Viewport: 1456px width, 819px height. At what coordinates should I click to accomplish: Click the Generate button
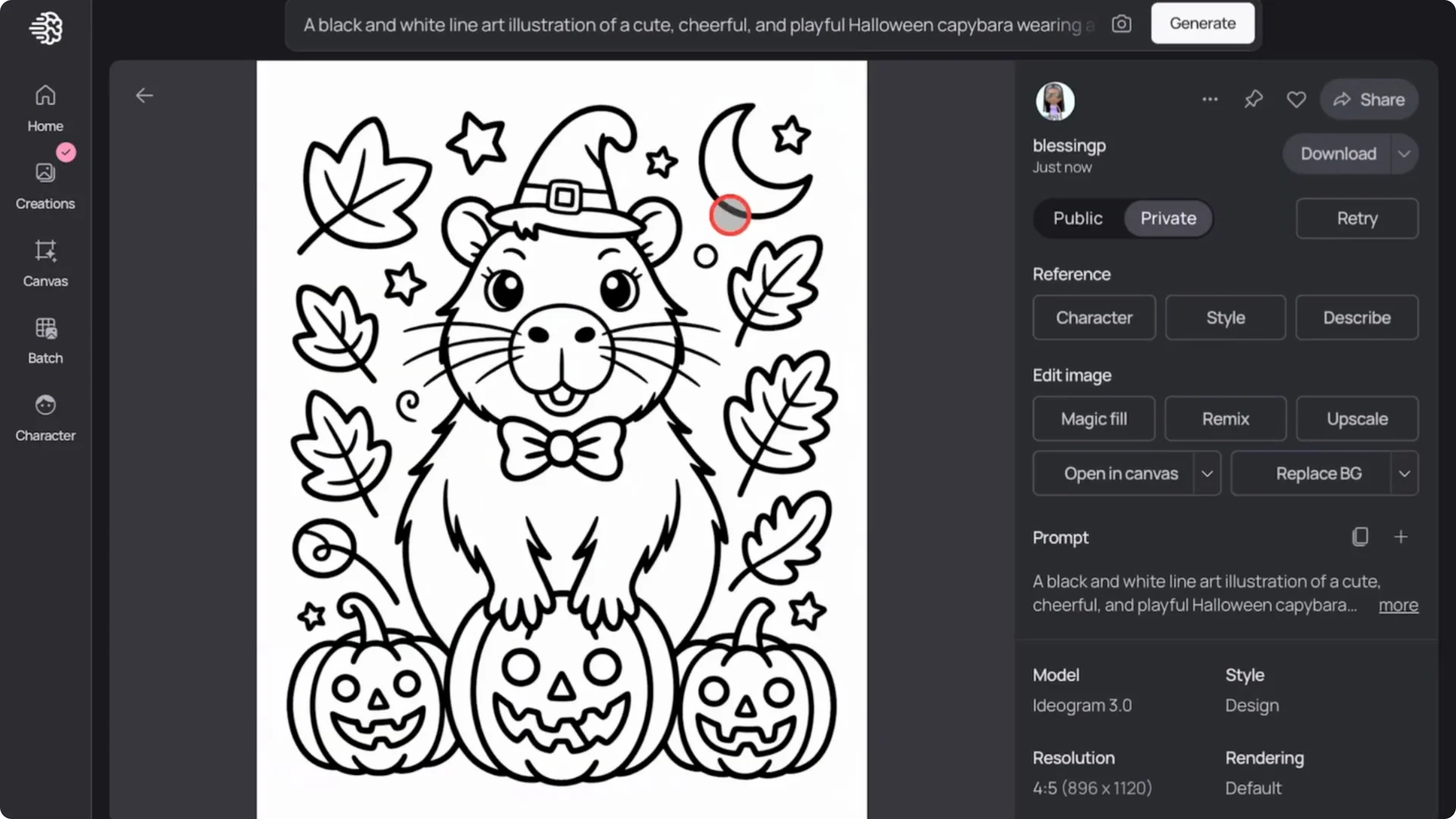coord(1202,23)
